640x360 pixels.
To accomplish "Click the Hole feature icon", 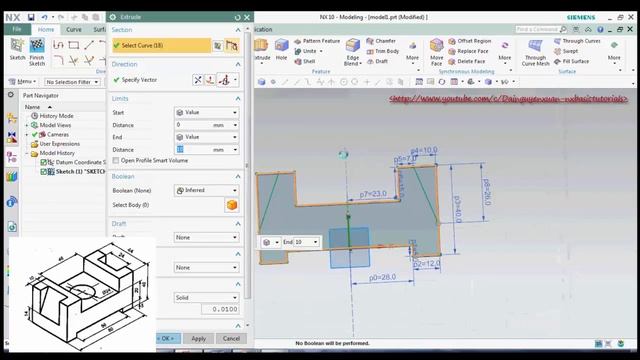I will pyautogui.click(x=281, y=46).
